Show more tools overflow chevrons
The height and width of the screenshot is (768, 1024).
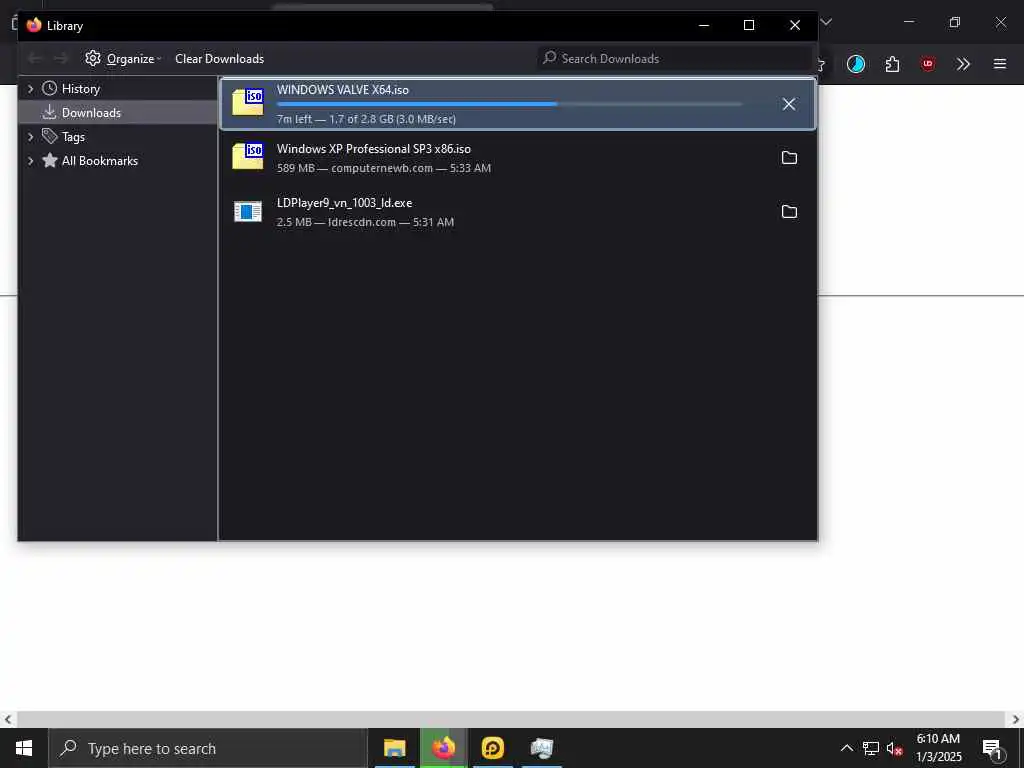click(963, 64)
